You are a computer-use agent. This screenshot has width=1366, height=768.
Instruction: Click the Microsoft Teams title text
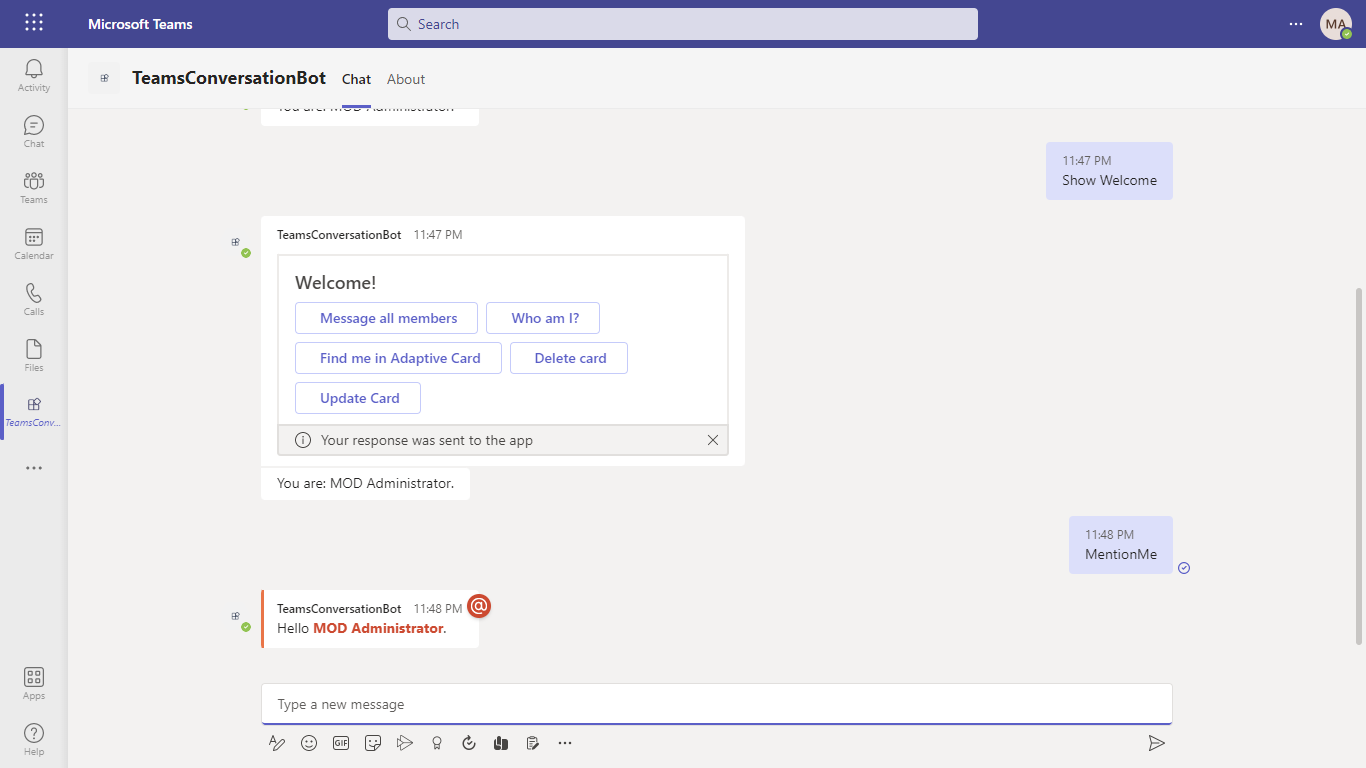140,24
